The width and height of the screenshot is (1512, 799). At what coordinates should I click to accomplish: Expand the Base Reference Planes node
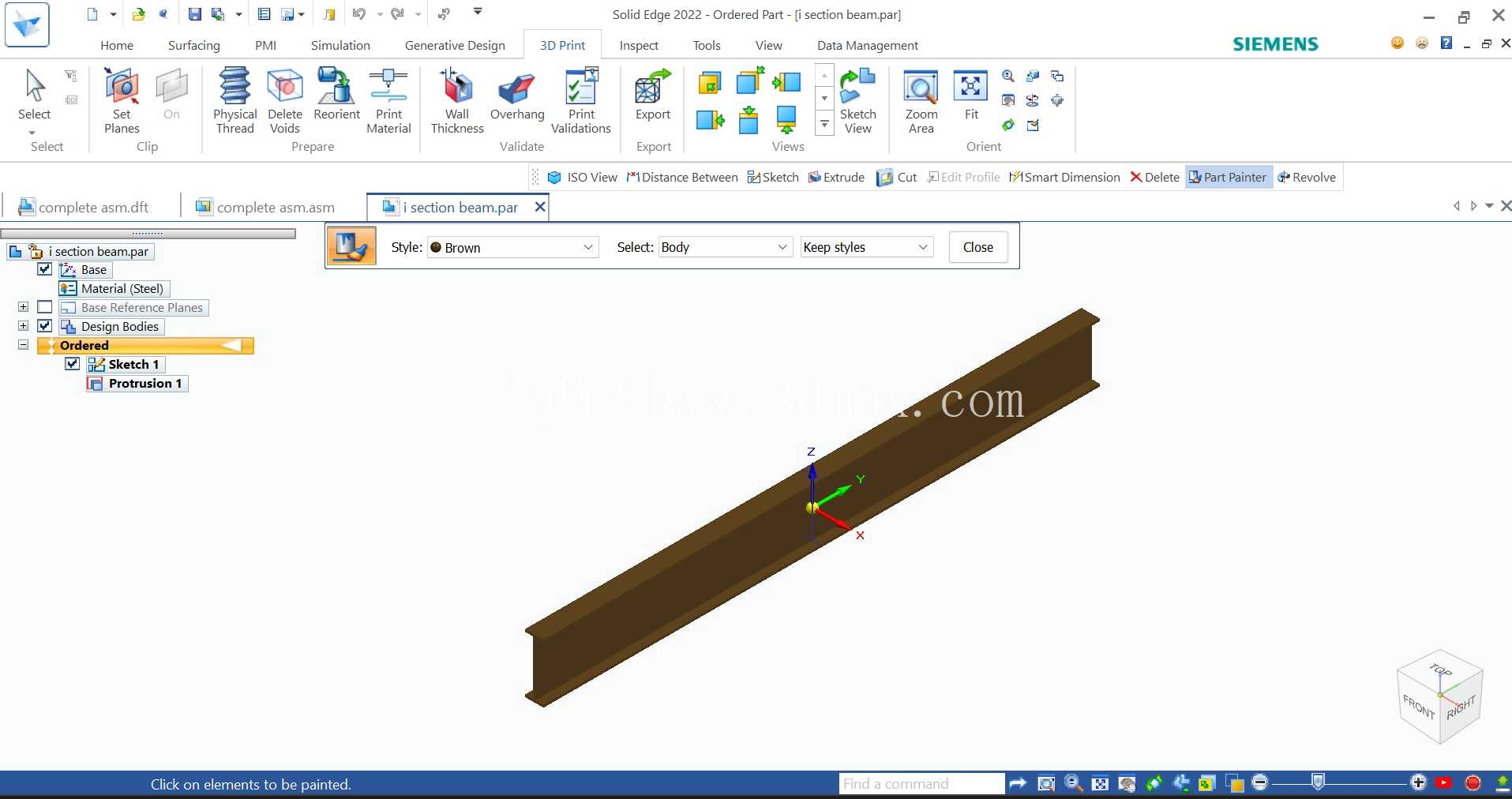23,307
